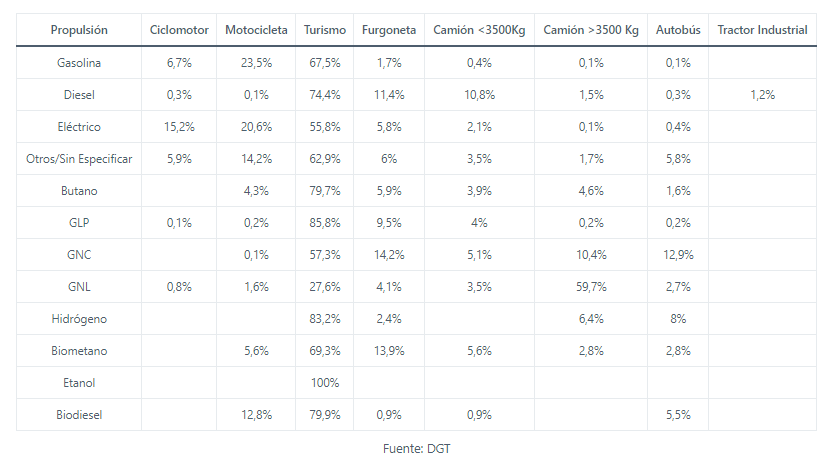Select the 59,7% cell in GNL row
The width and height of the screenshot is (833, 459).
[591, 287]
